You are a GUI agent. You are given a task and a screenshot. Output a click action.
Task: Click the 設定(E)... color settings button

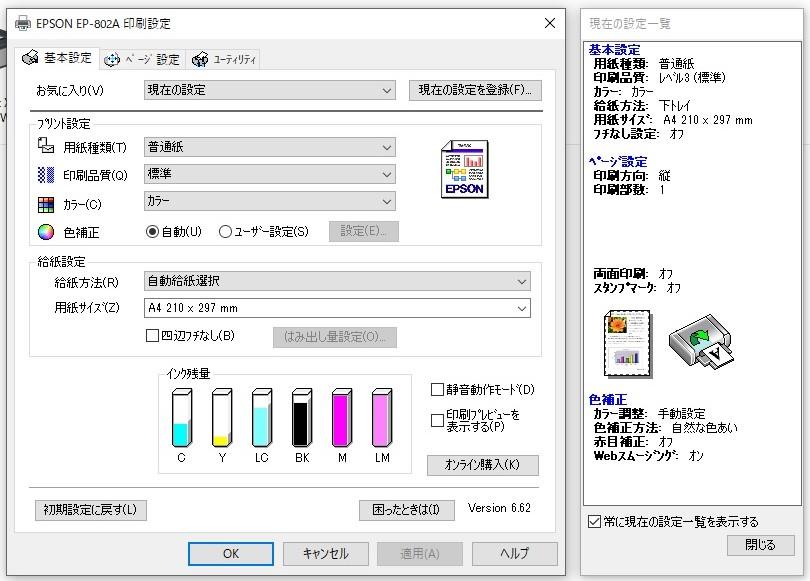pos(364,231)
